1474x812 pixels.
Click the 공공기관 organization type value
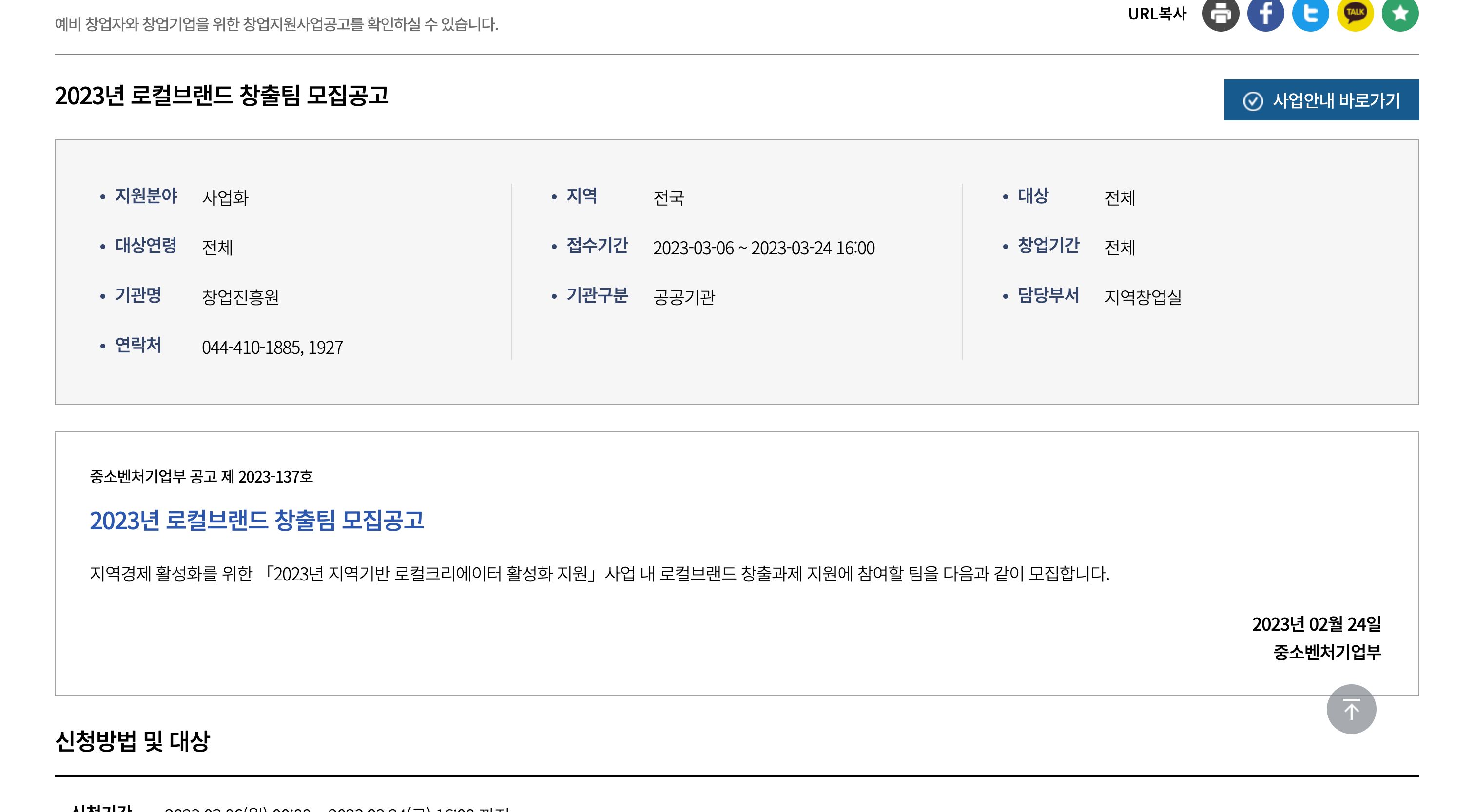(x=684, y=297)
